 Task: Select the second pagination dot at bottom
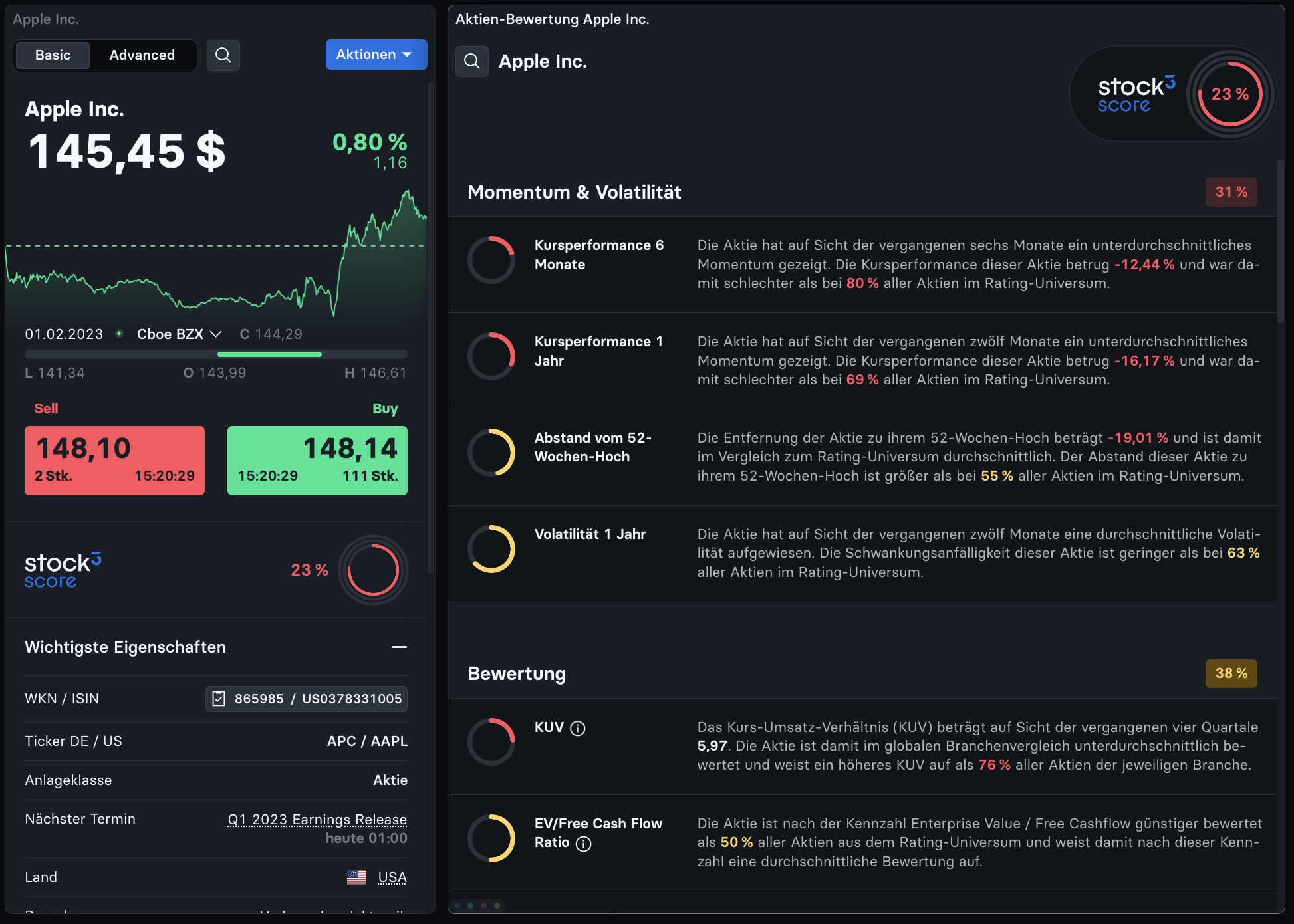point(469,905)
